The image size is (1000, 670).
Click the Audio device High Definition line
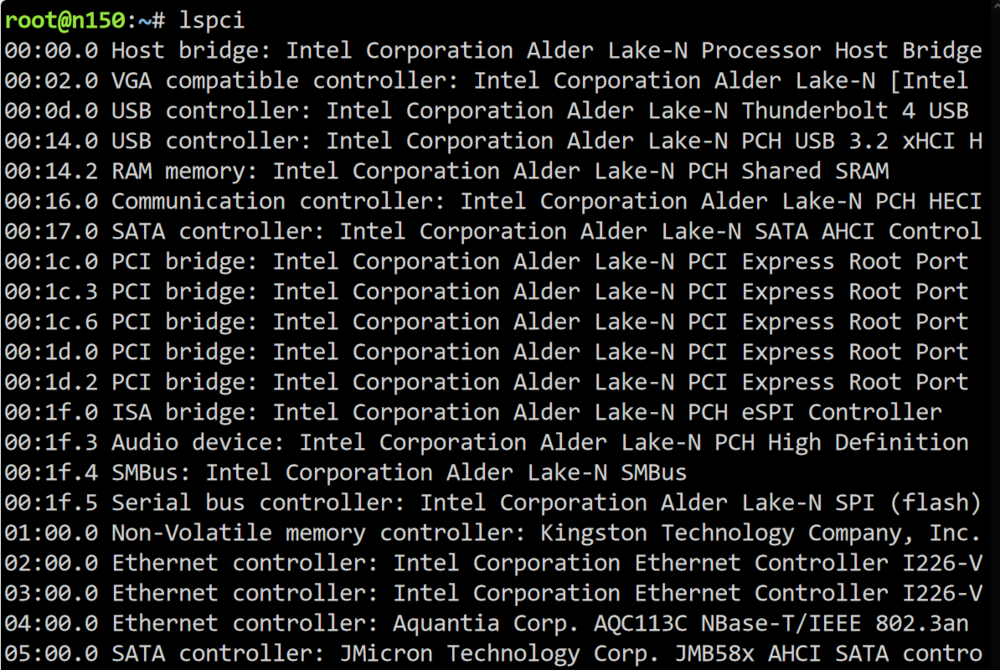pyautogui.click(x=486, y=442)
